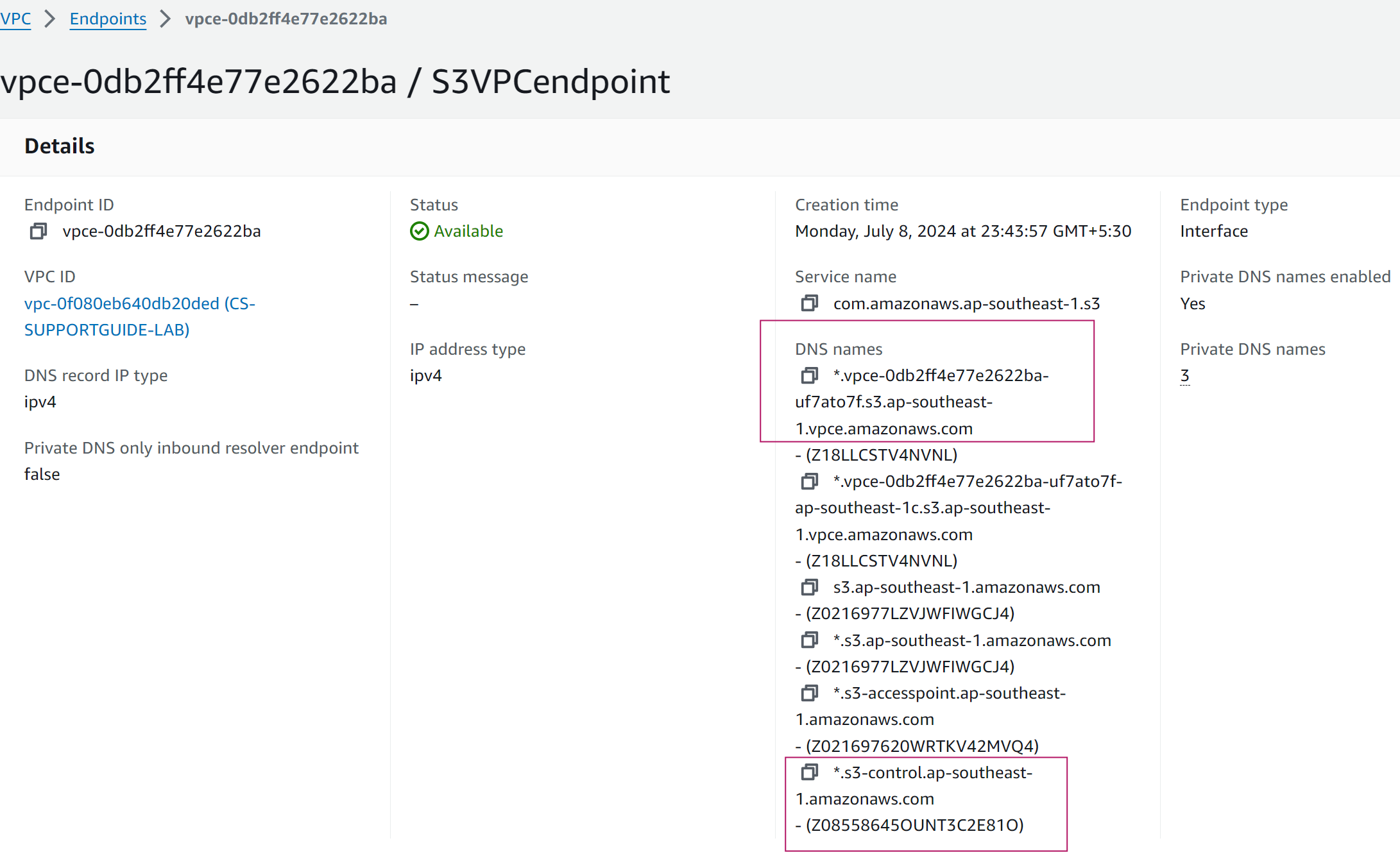
Task: Click the Details section header
Action: [60, 146]
